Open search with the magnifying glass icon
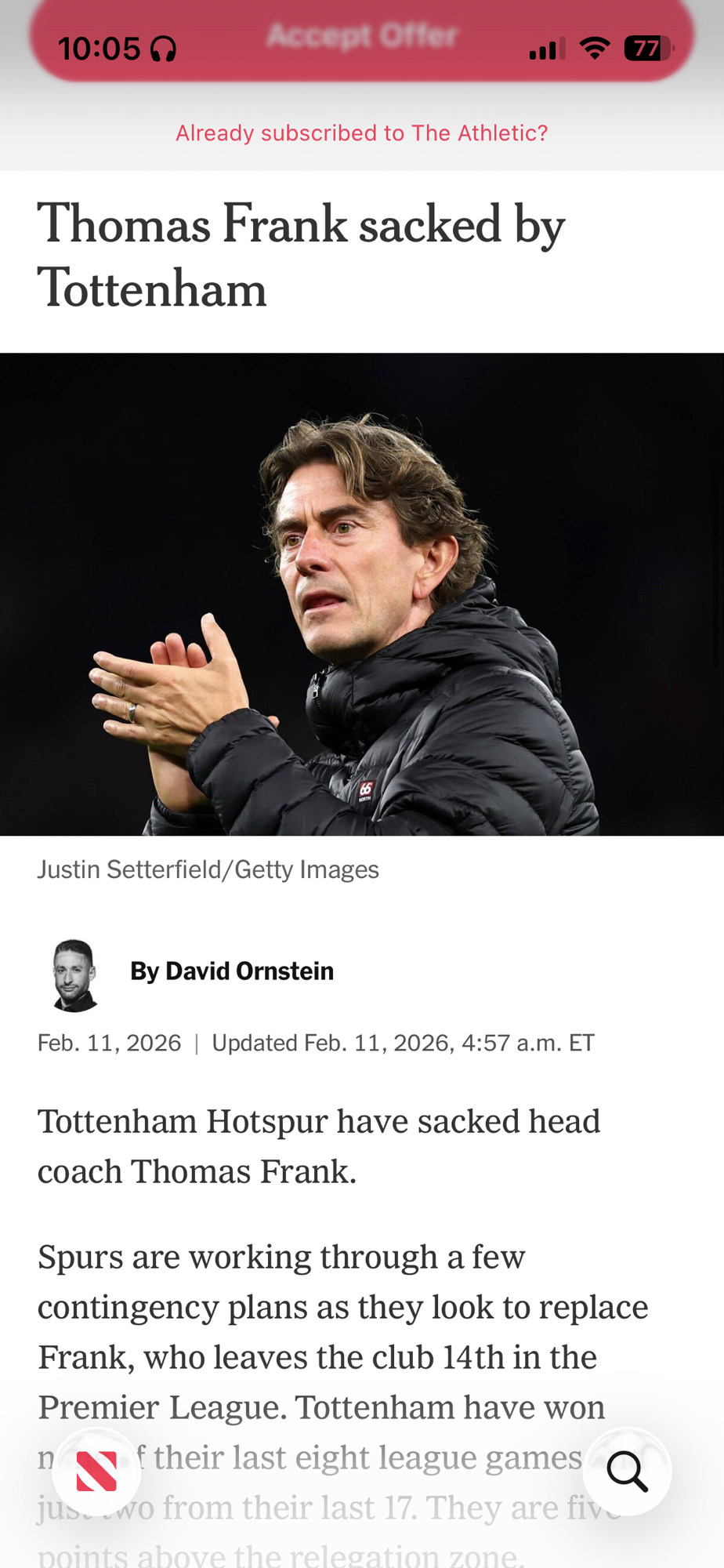The image size is (724, 1568). [x=627, y=1472]
